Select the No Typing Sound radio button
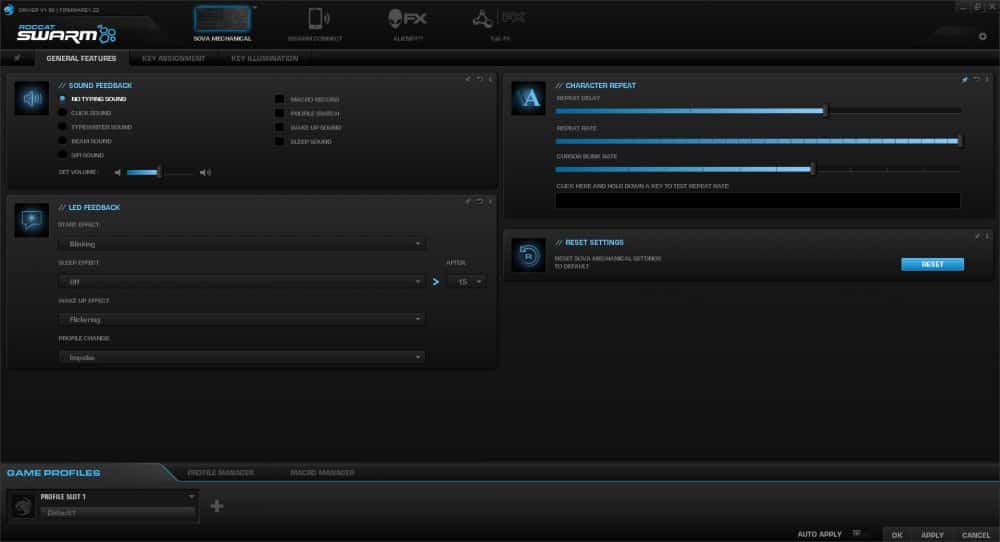Screen dimensions: 1000x542 pyautogui.click(x=62, y=99)
